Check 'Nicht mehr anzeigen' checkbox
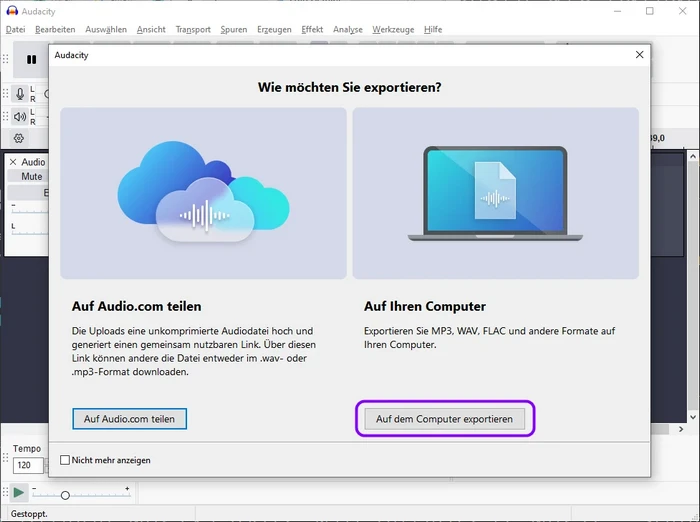Image resolution: width=700 pixels, height=522 pixels. click(x=65, y=460)
